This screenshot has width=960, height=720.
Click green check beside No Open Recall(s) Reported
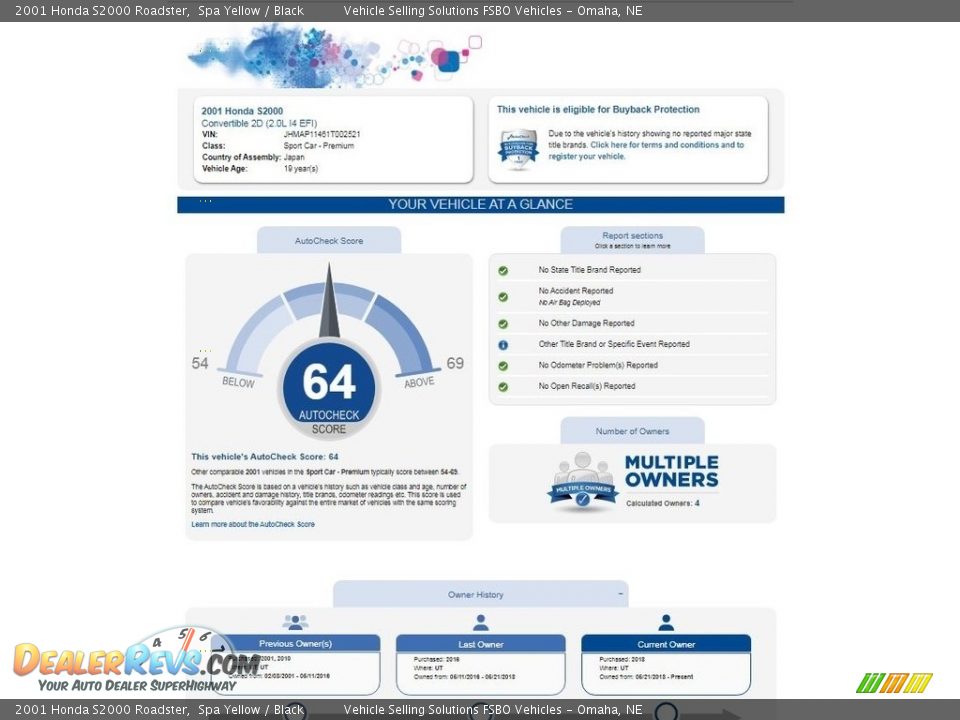click(503, 387)
